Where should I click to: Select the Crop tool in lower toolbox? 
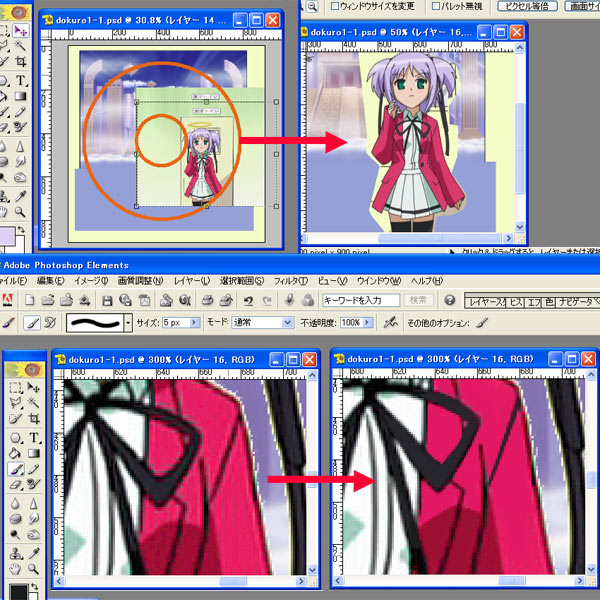click(34, 418)
